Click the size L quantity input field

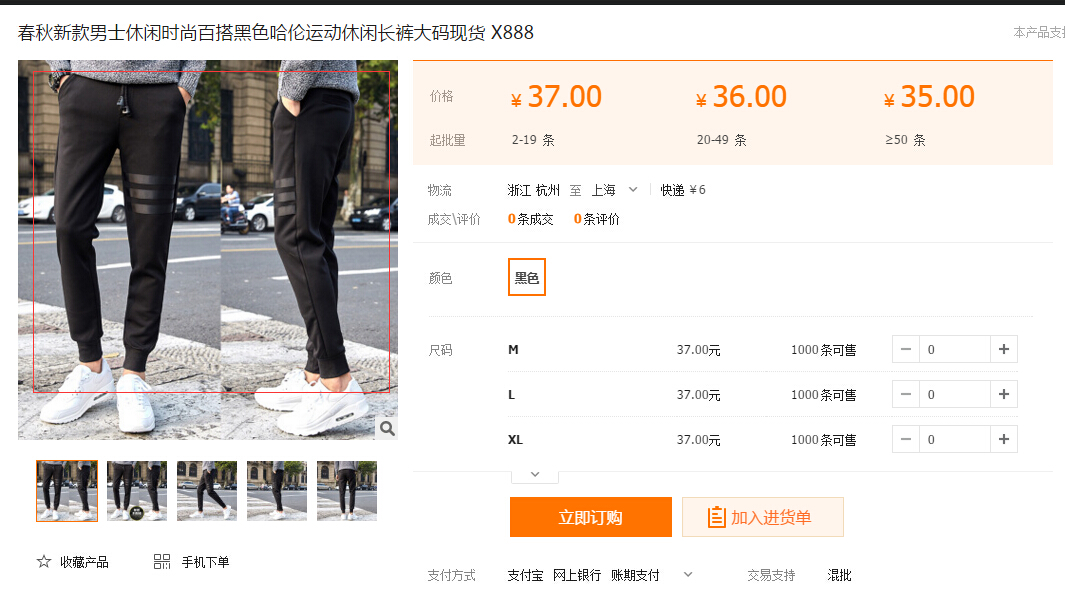[x=954, y=395]
